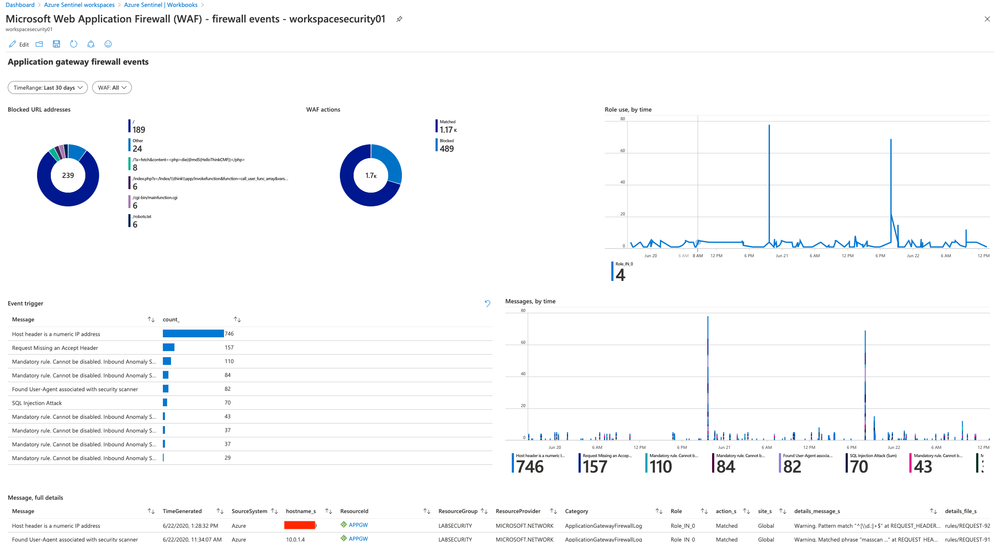999x542 pixels.
Task: Open the TimeRange: Last 30 days dropdown
Action: [48, 87]
